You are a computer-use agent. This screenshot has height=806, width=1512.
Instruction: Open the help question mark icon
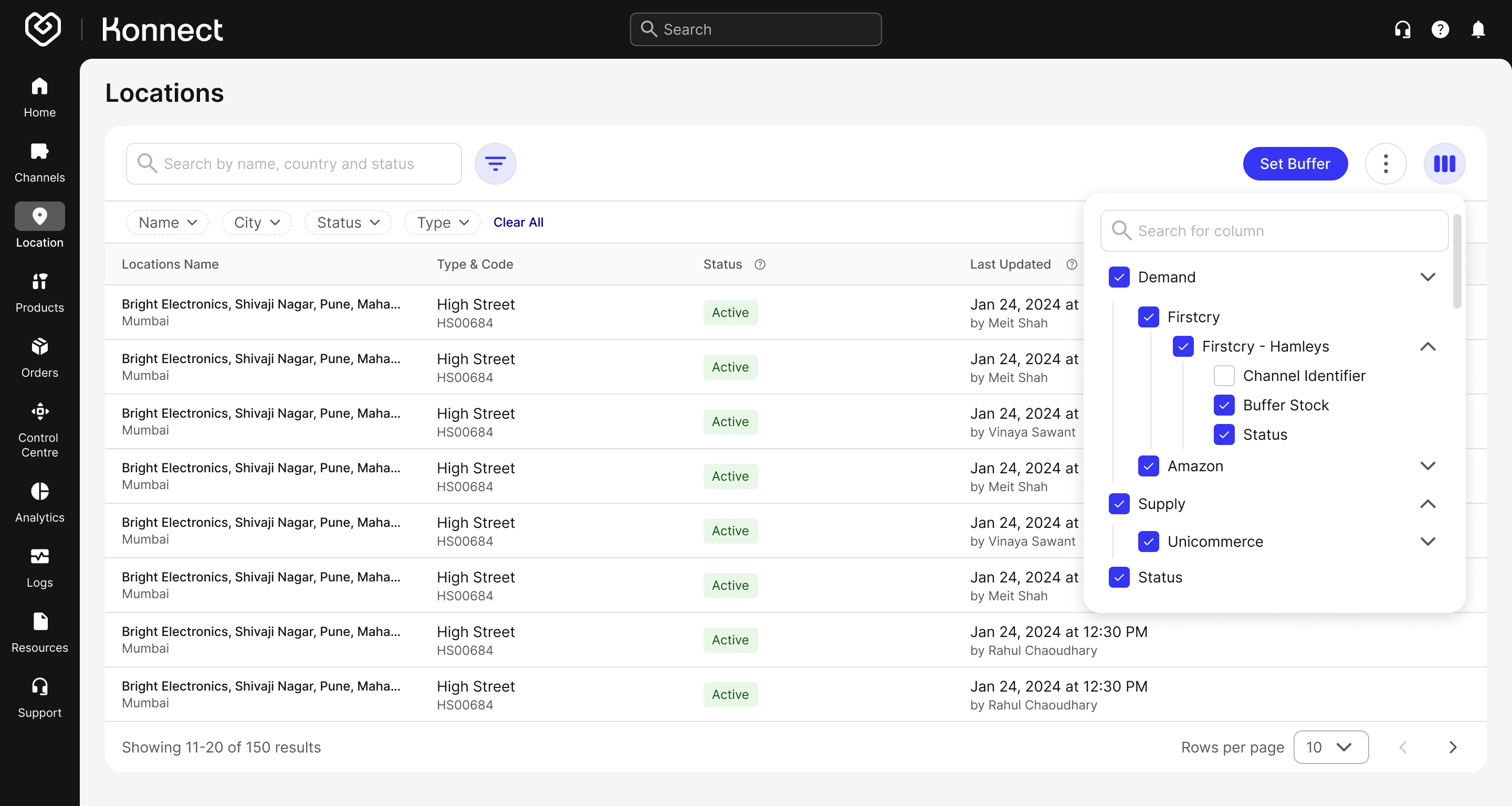tap(1440, 29)
